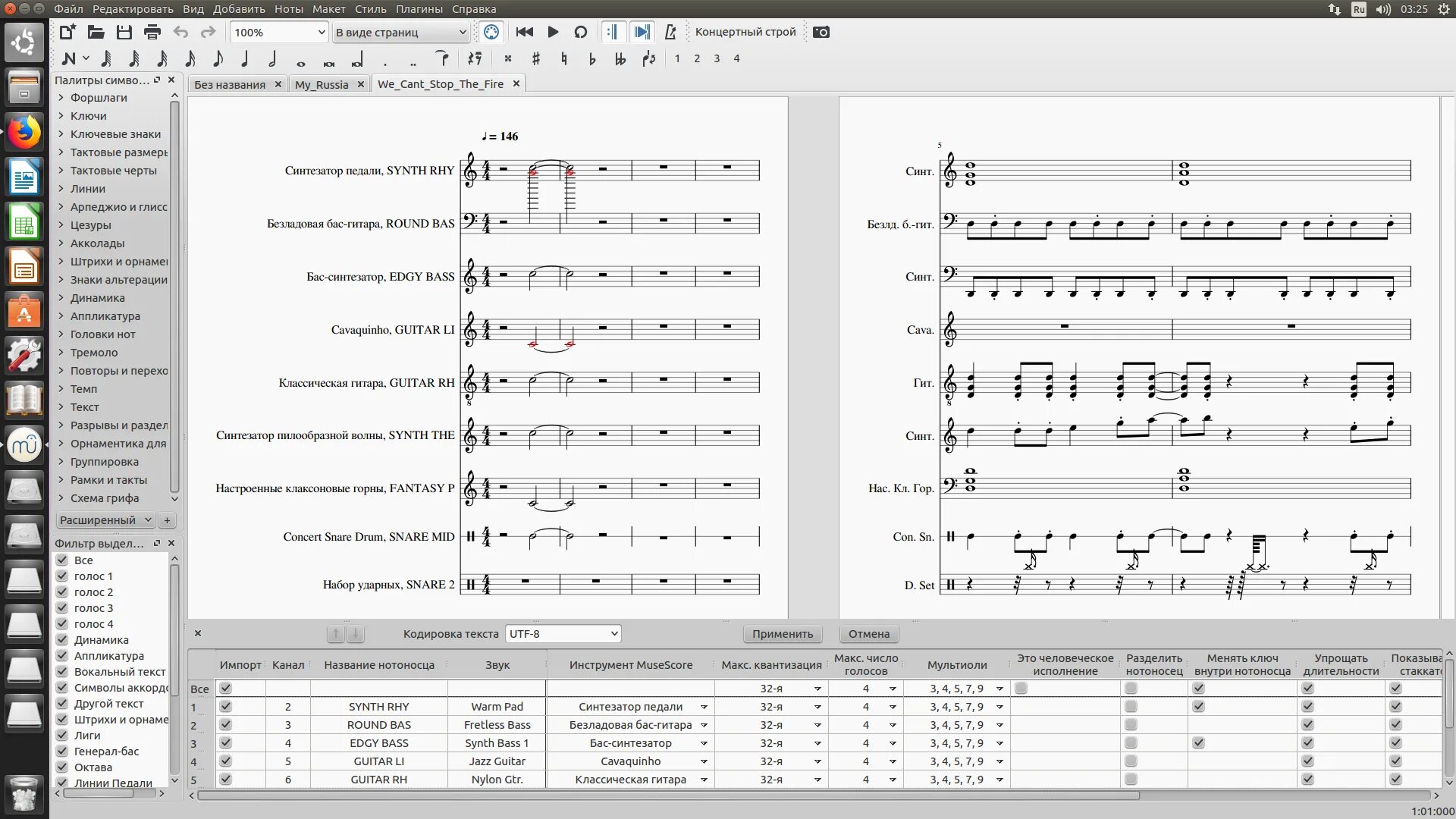
Task: Select the quarter note duration
Action: [x=245, y=58]
